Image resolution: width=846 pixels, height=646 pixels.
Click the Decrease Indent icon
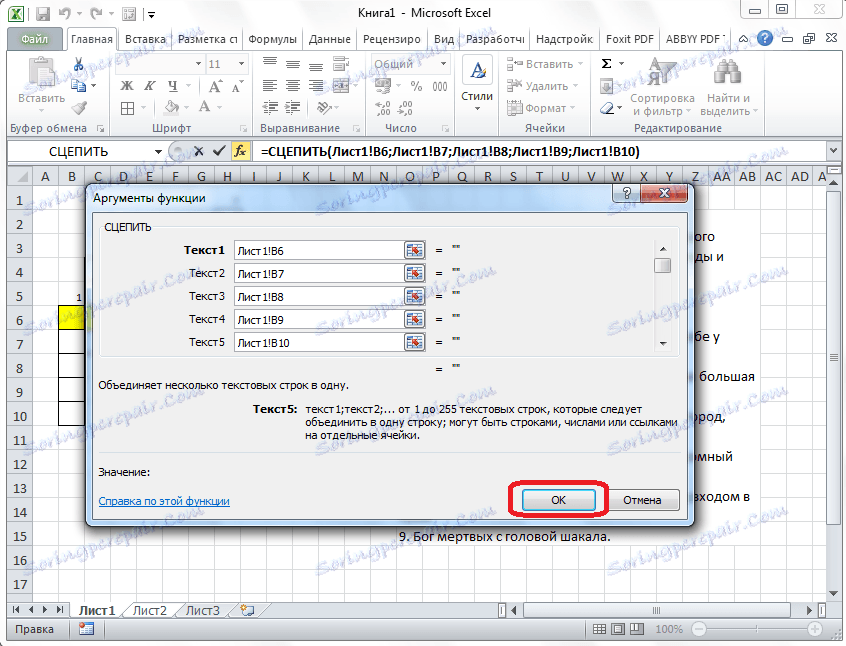click(270, 108)
